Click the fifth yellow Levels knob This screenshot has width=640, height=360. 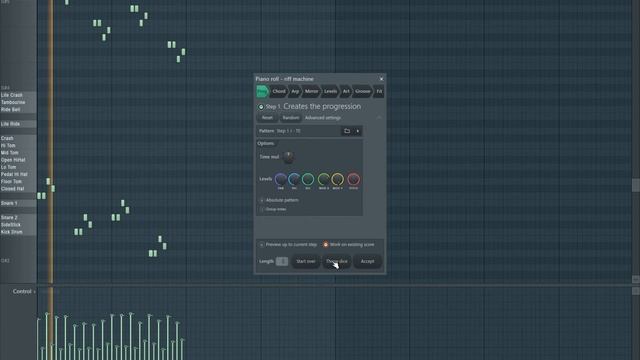pyautogui.click(x=338, y=179)
